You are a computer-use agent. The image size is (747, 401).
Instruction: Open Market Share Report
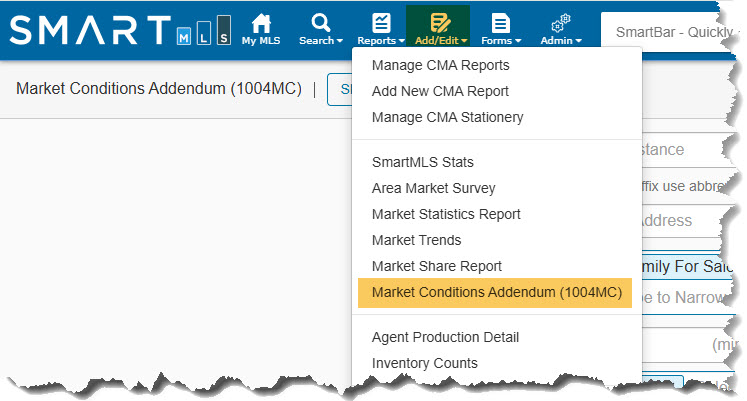pyautogui.click(x=436, y=266)
